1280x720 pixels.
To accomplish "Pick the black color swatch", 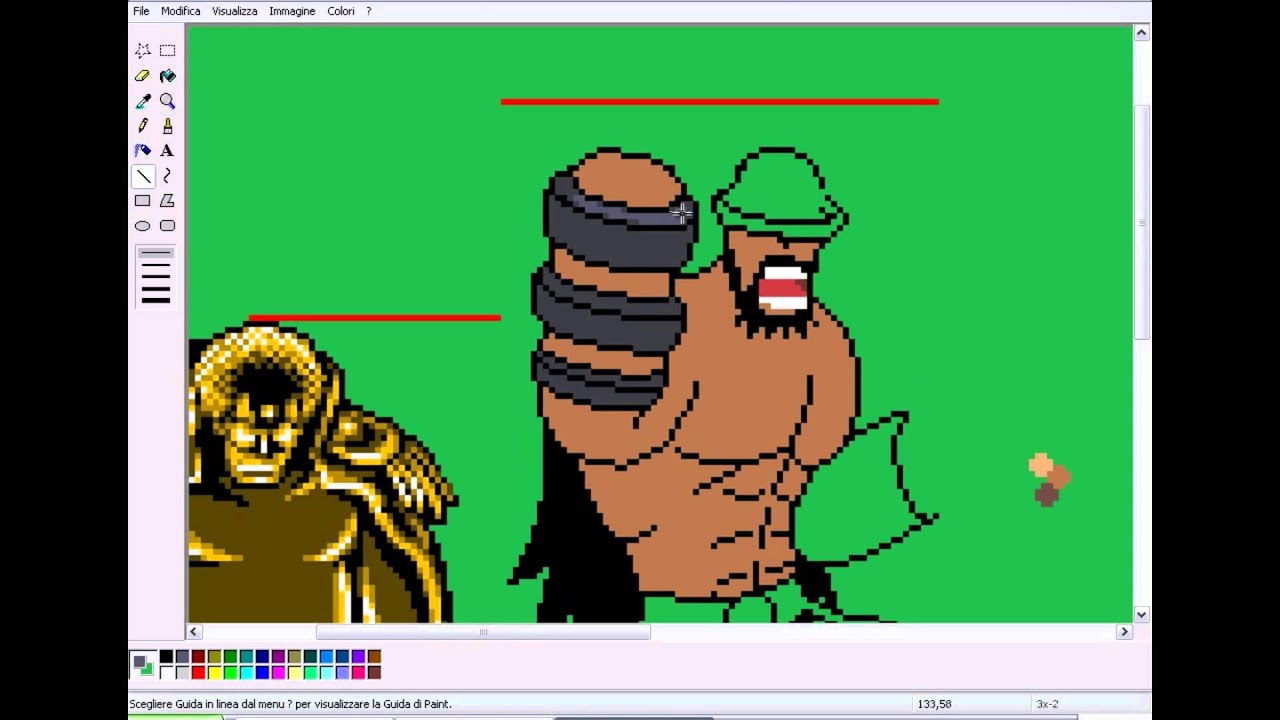I will tap(166, 656).
